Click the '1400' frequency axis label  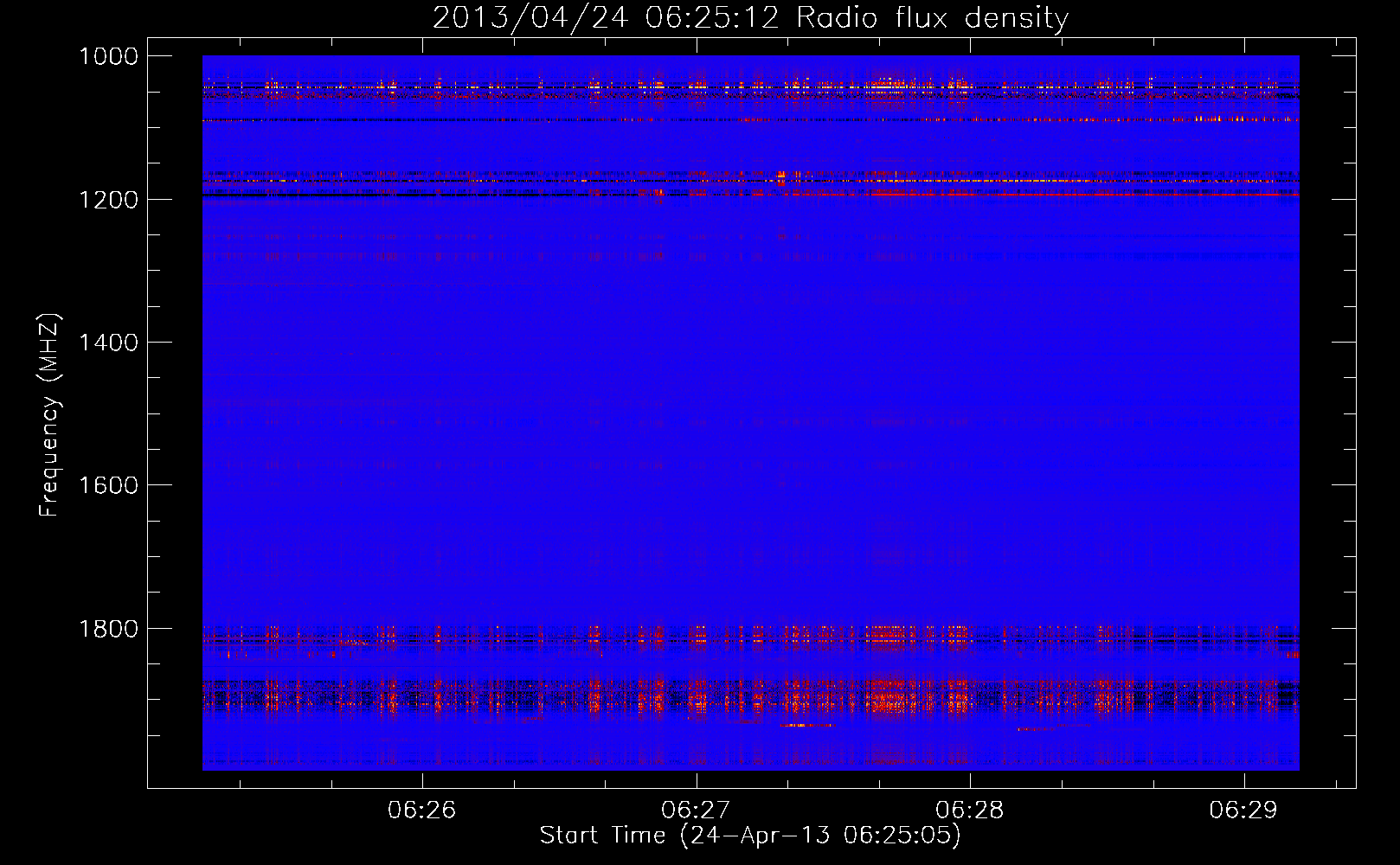[x=108, y=343]
